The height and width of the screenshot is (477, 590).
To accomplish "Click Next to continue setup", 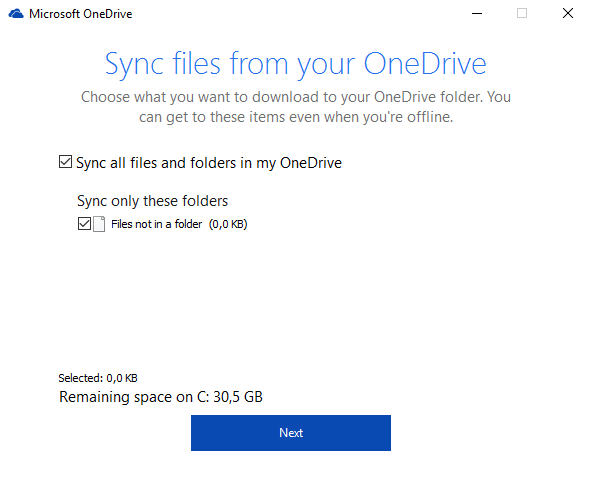I will tap(291, 433).
